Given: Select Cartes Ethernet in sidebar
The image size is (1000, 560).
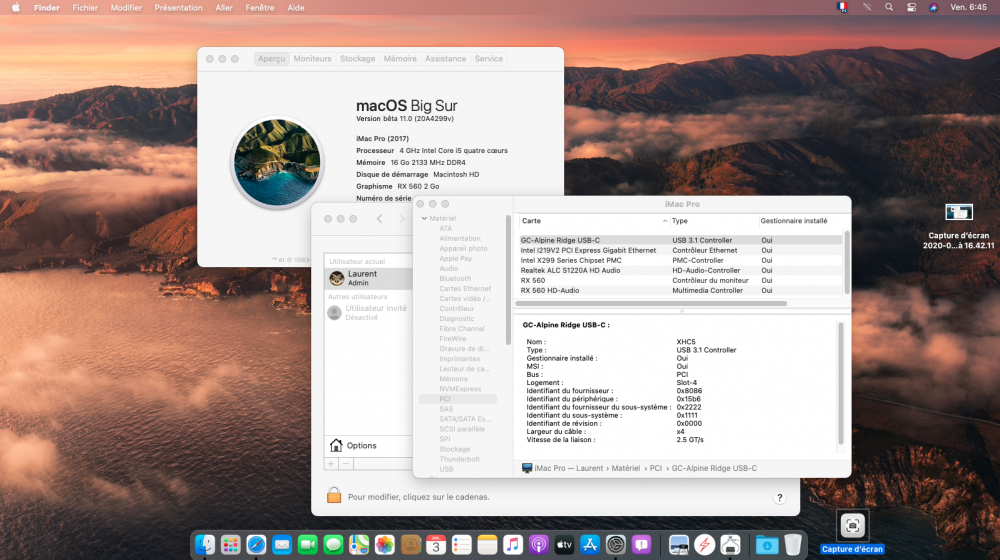Looking at the screenshot, I should (465, 288).
